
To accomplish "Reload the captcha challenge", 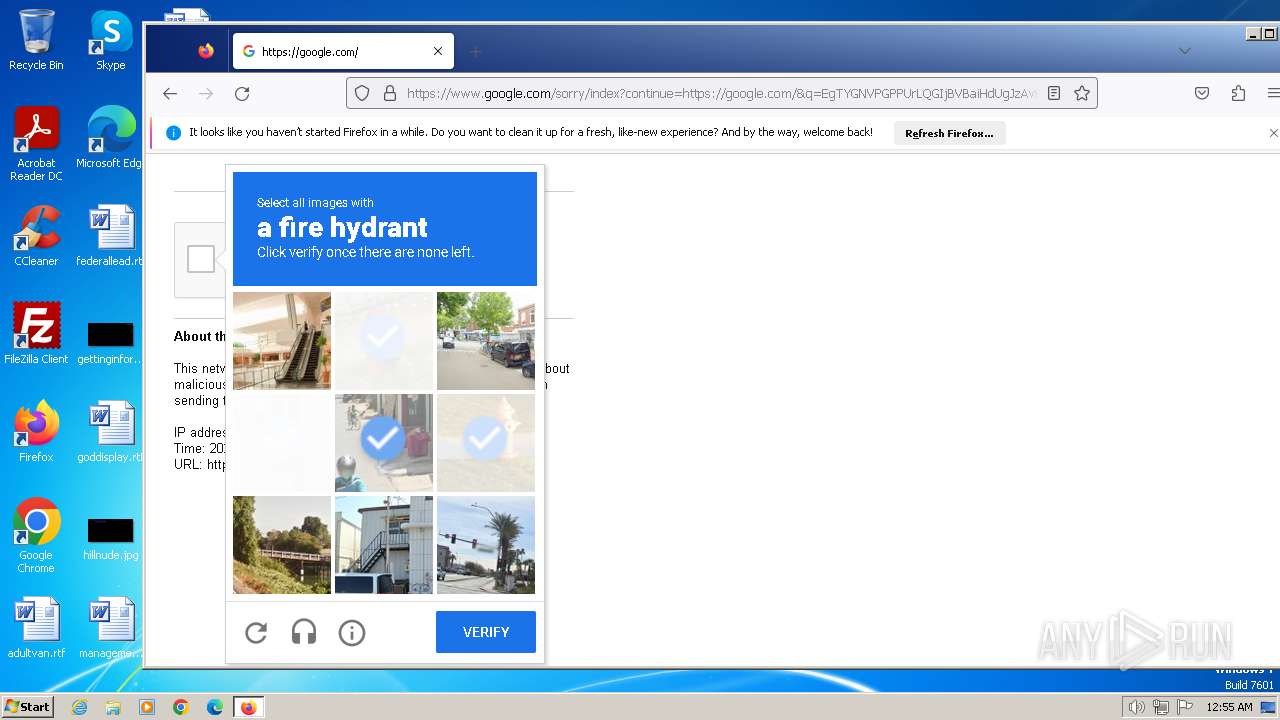I will pyautogui.click(x=256, y=632).
